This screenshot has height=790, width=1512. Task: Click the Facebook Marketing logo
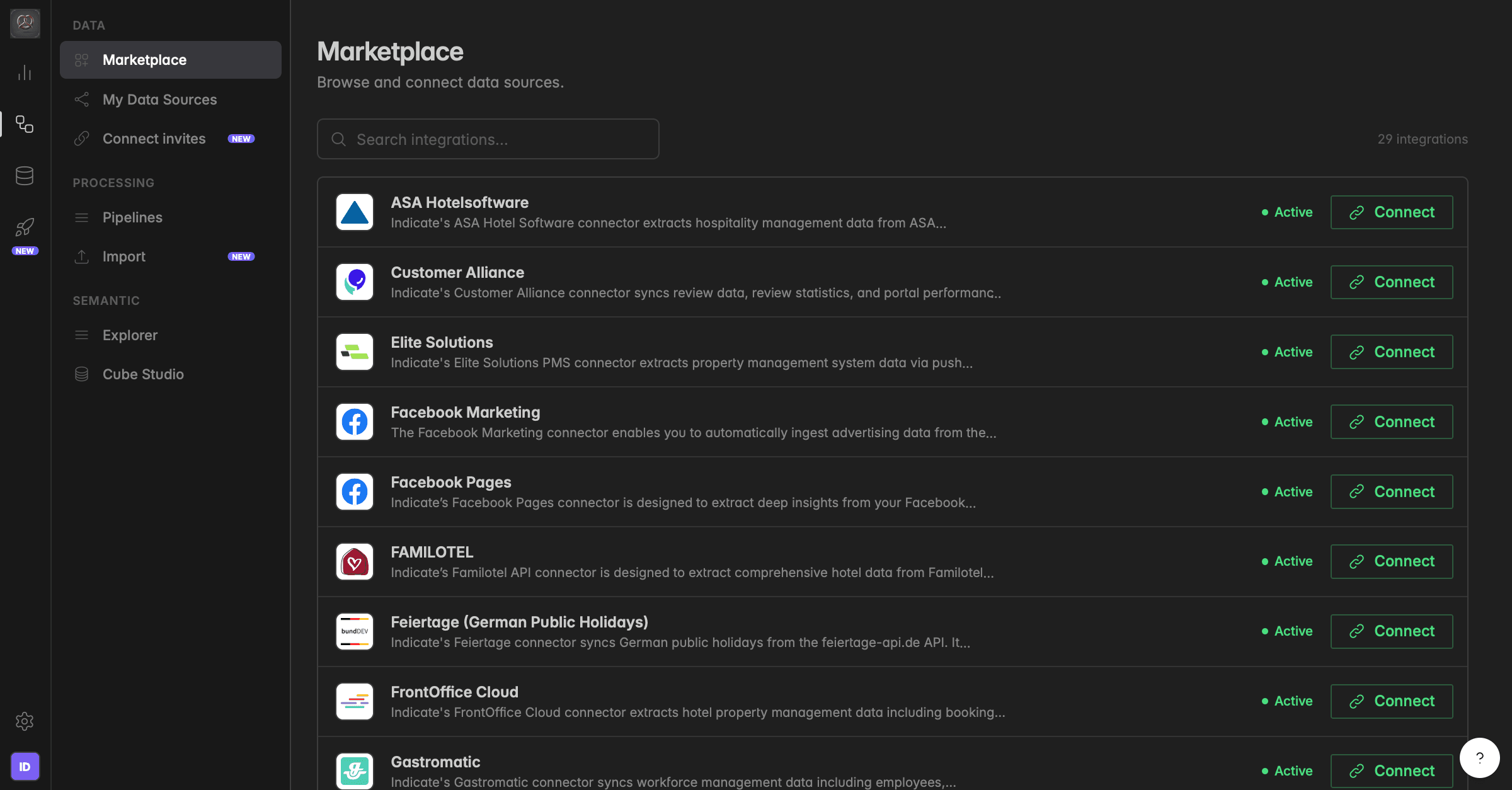[x=355, y=422]
